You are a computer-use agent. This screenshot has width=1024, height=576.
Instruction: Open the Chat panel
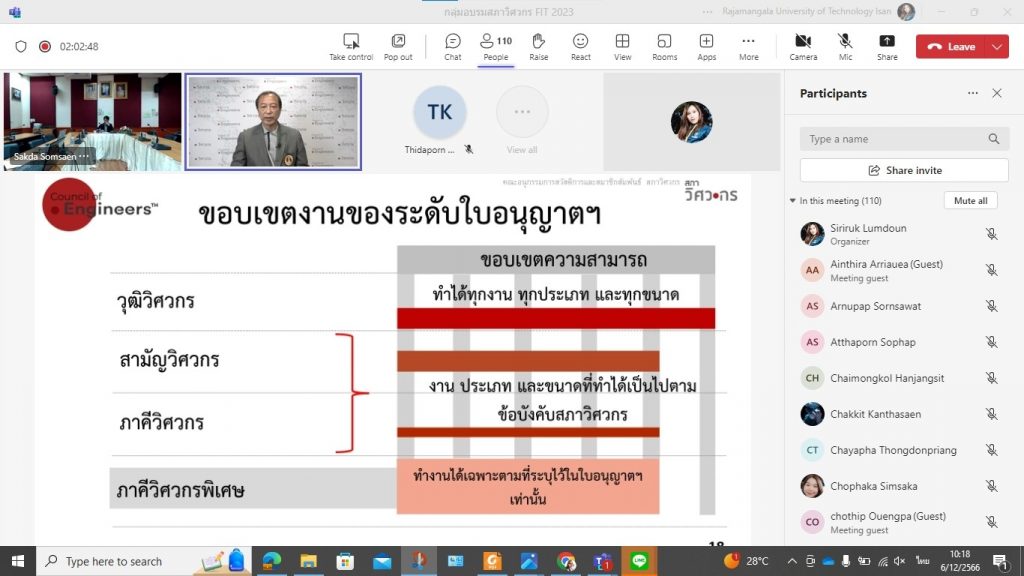point(452,46)
